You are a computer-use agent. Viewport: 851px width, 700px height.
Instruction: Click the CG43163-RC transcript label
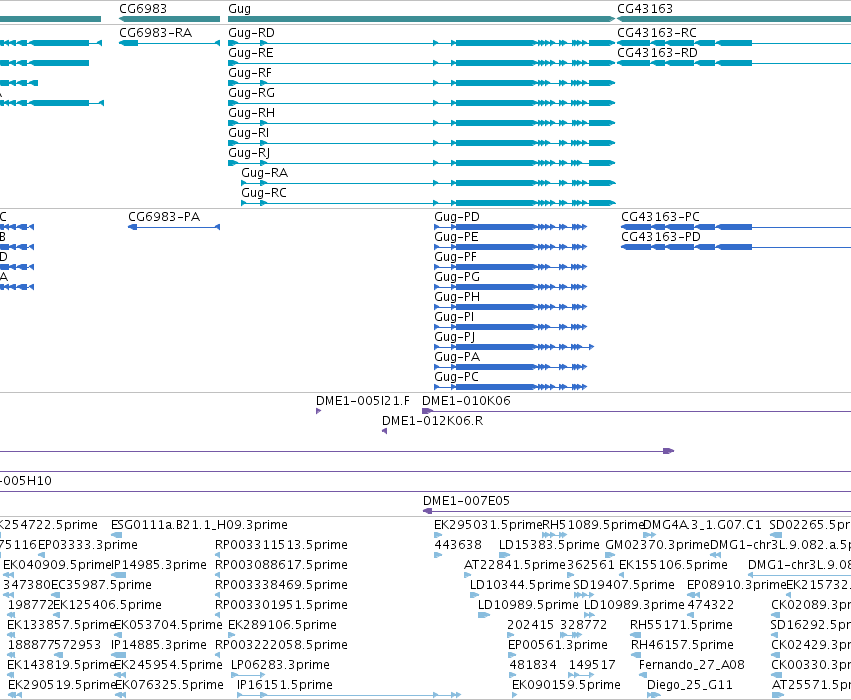[x=657, y=33]
